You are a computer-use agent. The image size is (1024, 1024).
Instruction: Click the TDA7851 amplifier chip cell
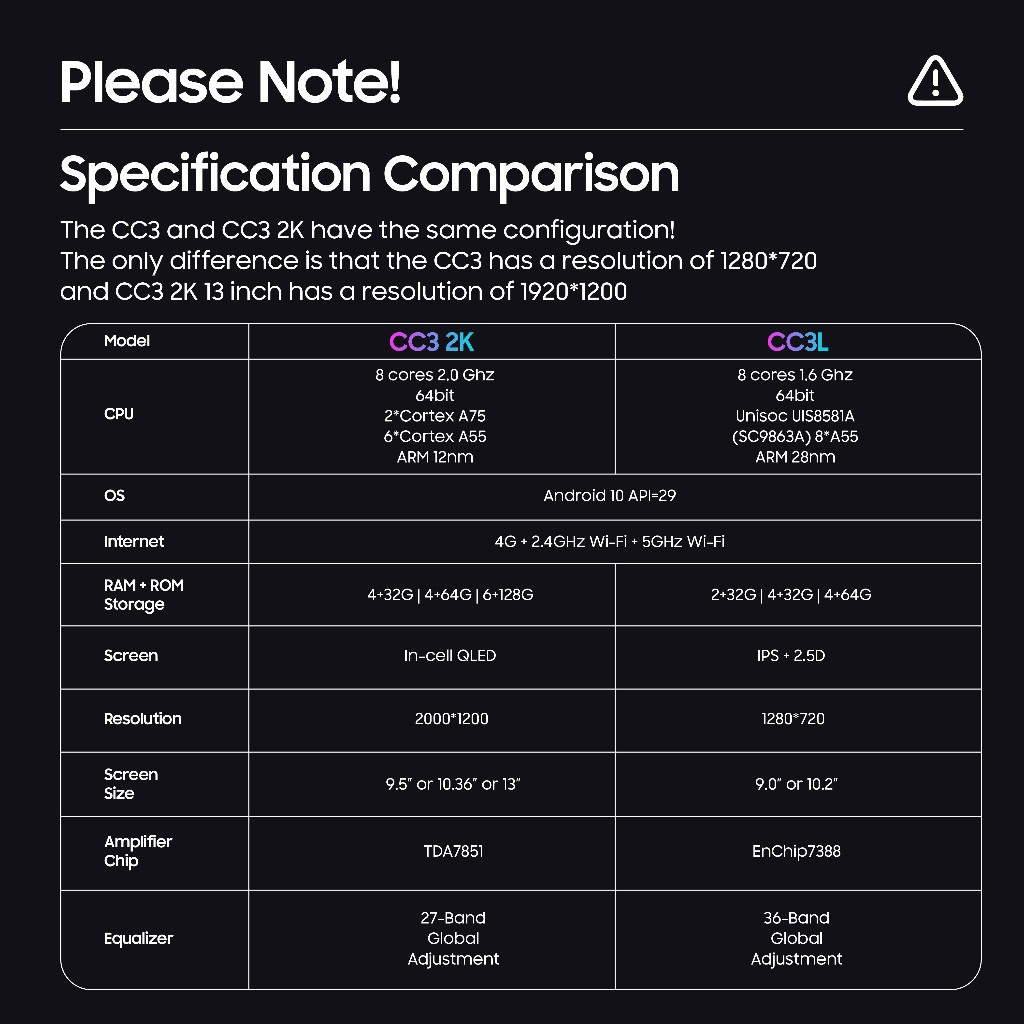[x=453, y=852]
